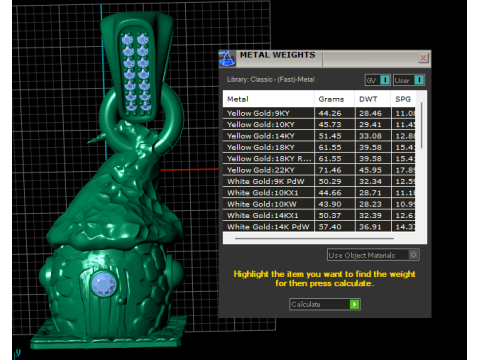Click the 57.40 grams value
Viewport: 480px width, 360px height.
[x=330, y=227]
